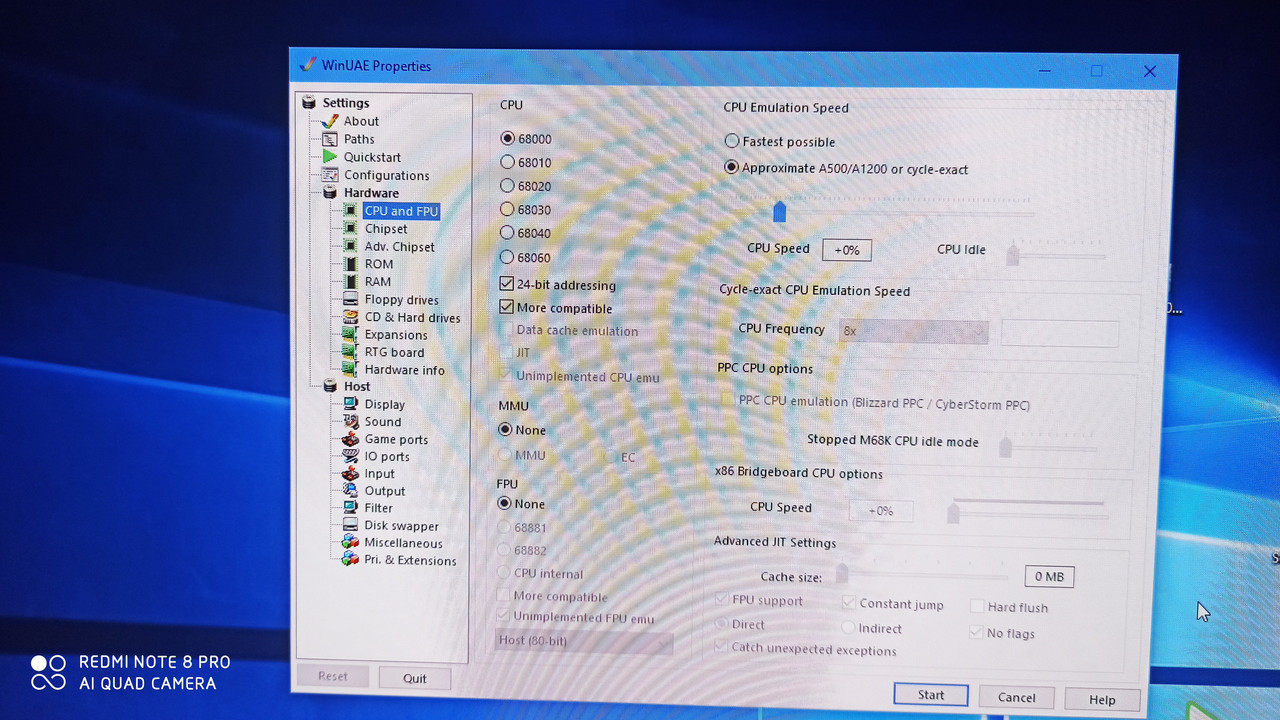The height and width of the screenshot is (720, 1280).
Task: Click the Start button
Action: pos(930,695)
